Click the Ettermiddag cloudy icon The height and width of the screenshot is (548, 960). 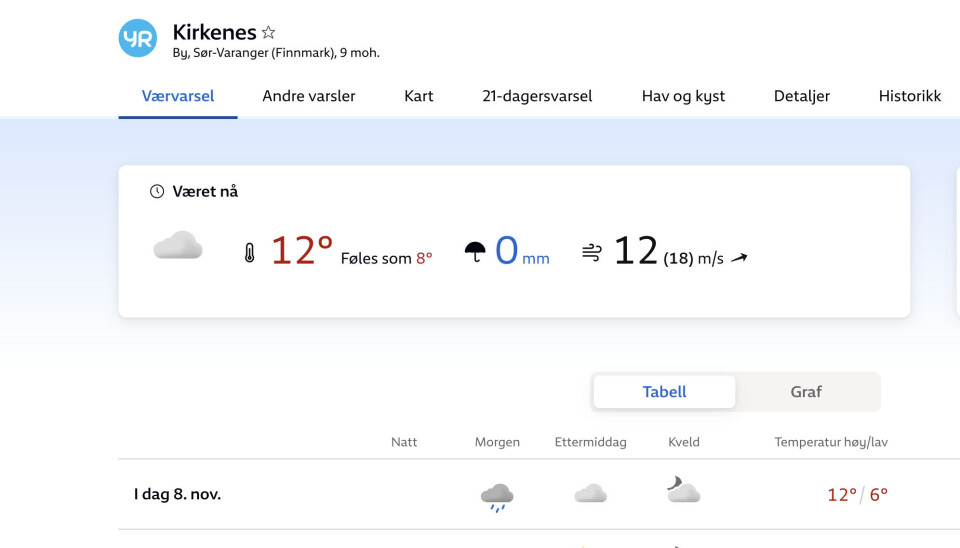(590, 493)
